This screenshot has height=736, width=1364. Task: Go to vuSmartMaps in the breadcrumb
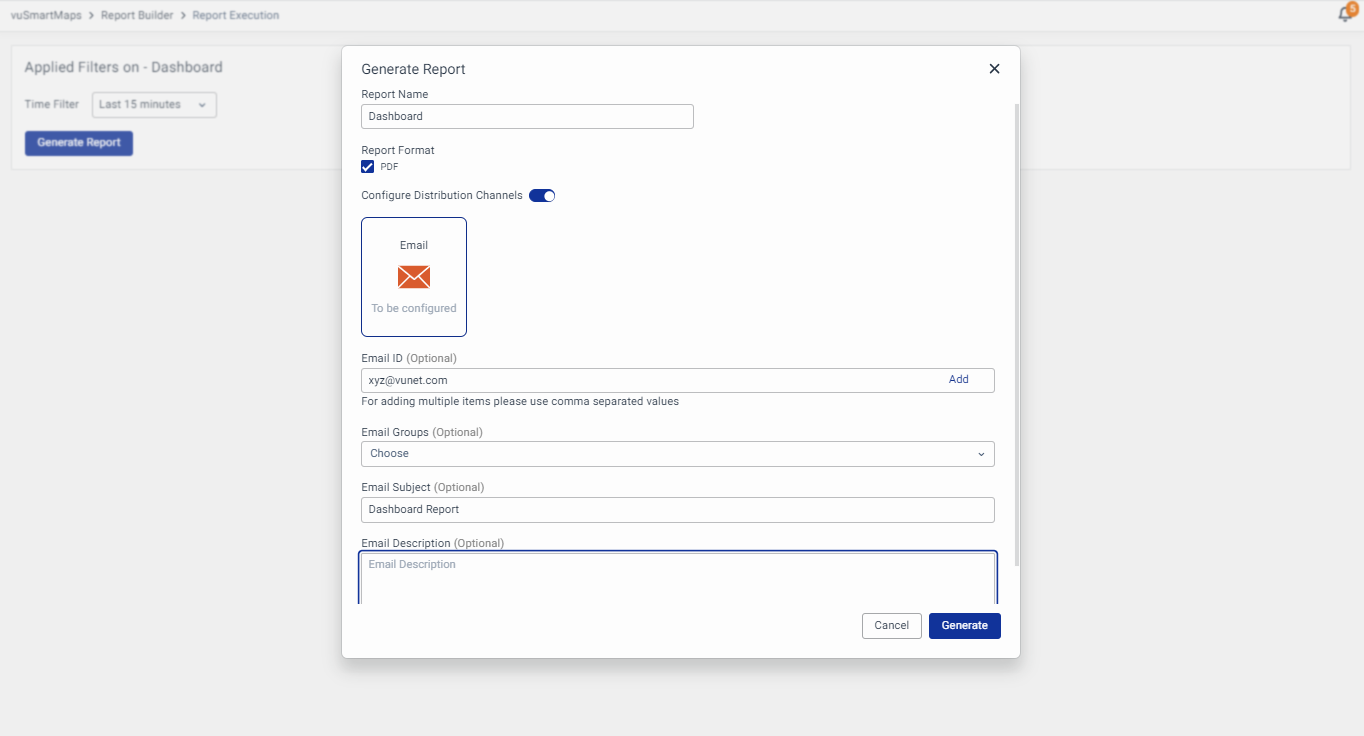tap(46, 16)
